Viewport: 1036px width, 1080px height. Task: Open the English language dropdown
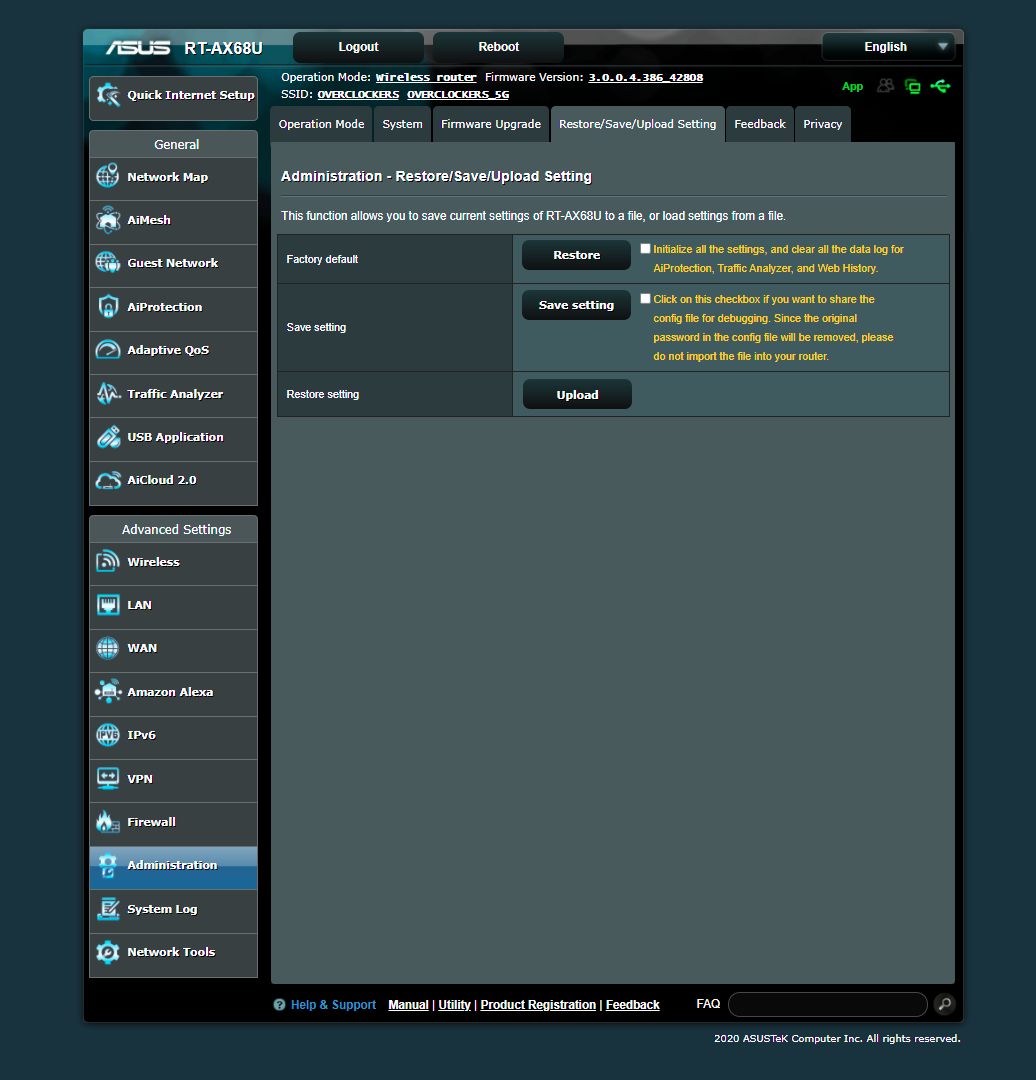click(x=889, y=47)
